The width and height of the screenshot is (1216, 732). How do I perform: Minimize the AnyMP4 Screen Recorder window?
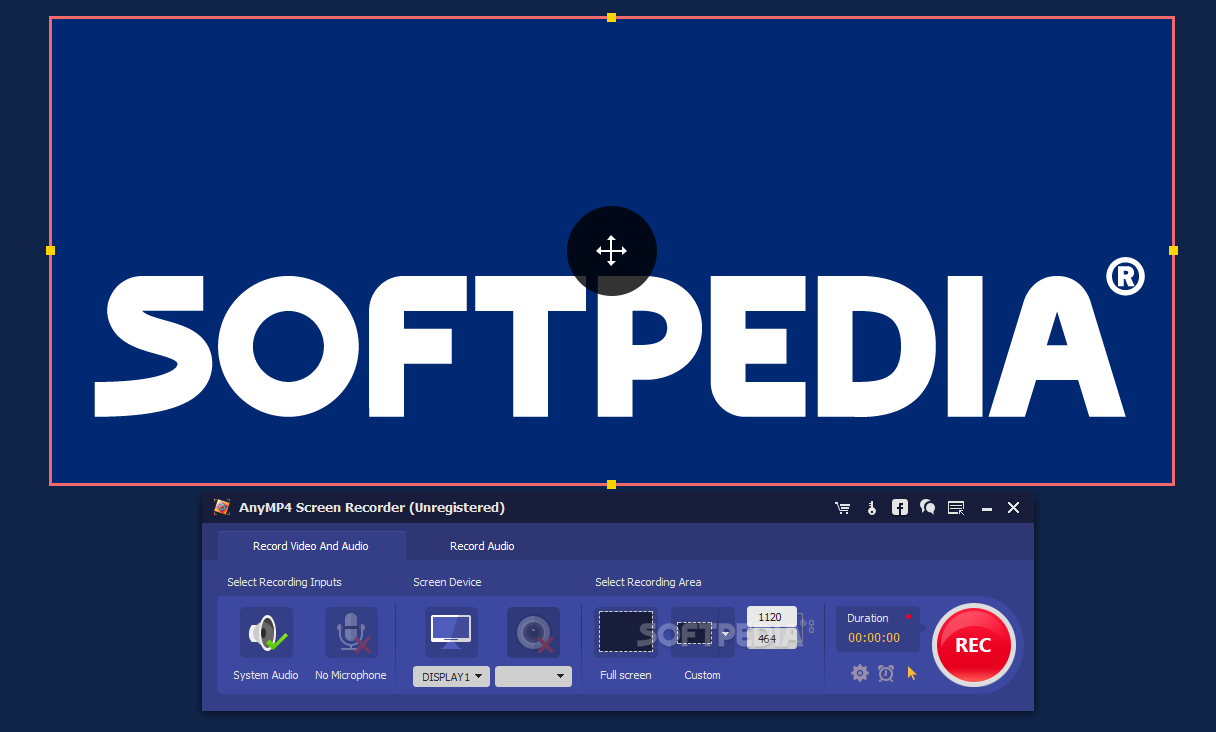pyautogui.click(x=987, y=509)
